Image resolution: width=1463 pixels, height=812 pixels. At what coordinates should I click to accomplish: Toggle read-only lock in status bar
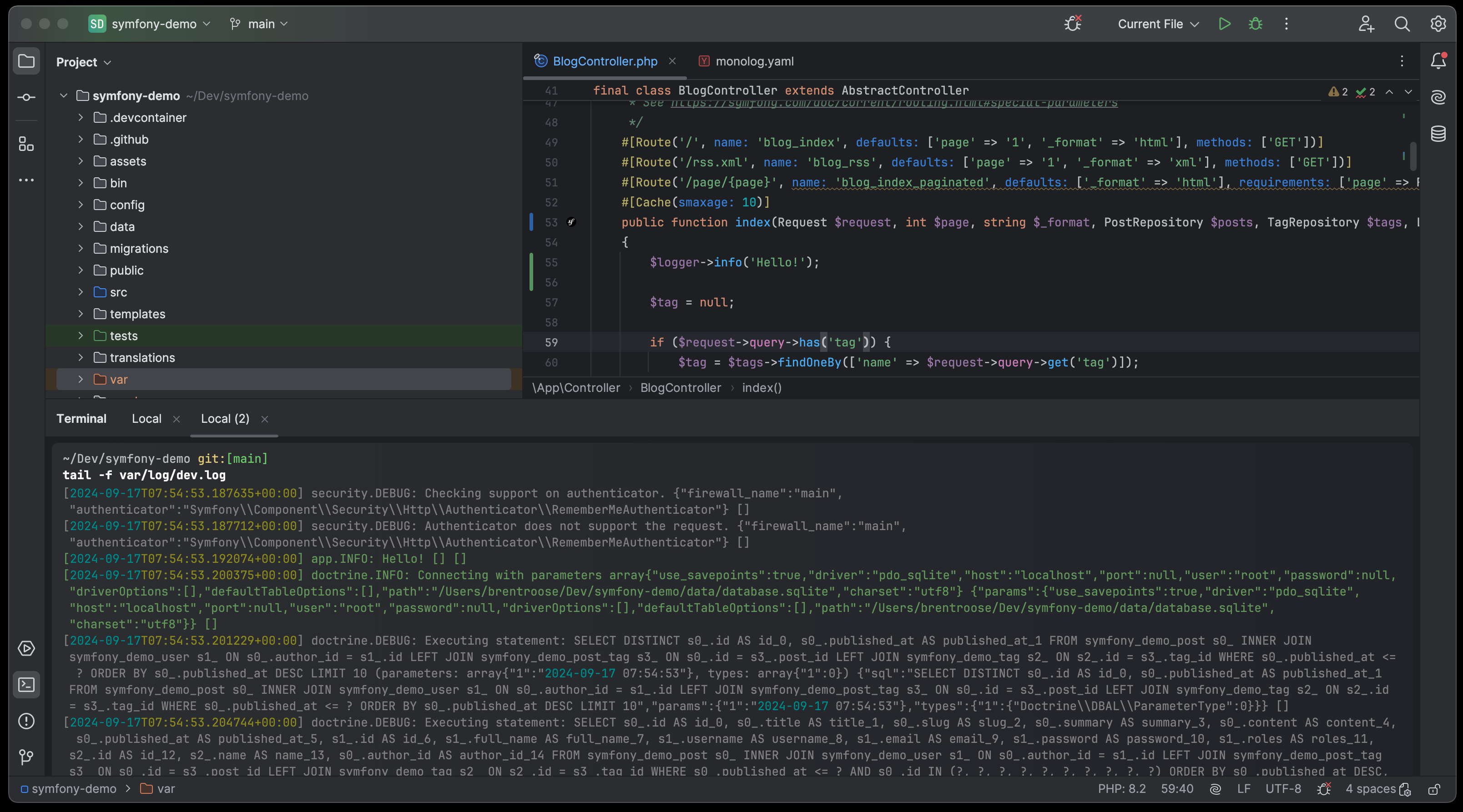[x=1433, y=789]
